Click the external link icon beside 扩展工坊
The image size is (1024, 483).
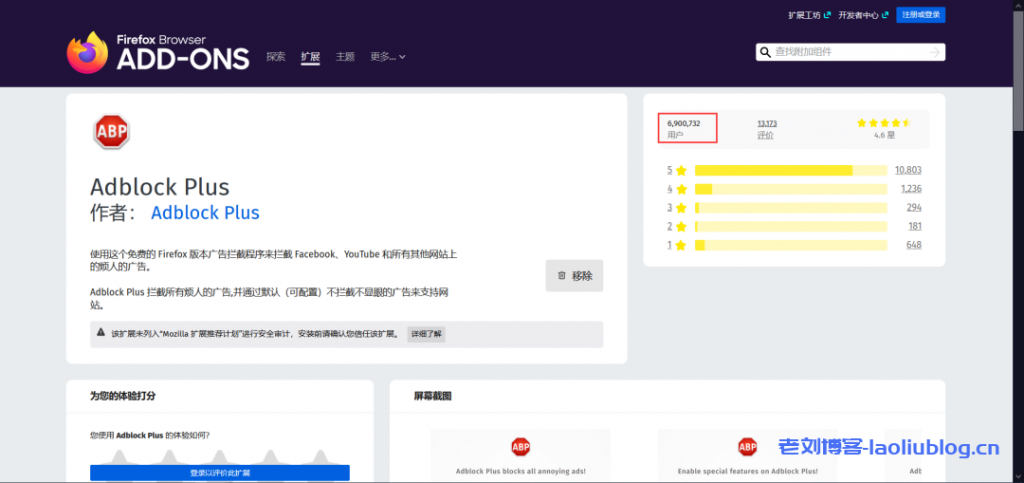pyautogui.click(x=827, y=14)
